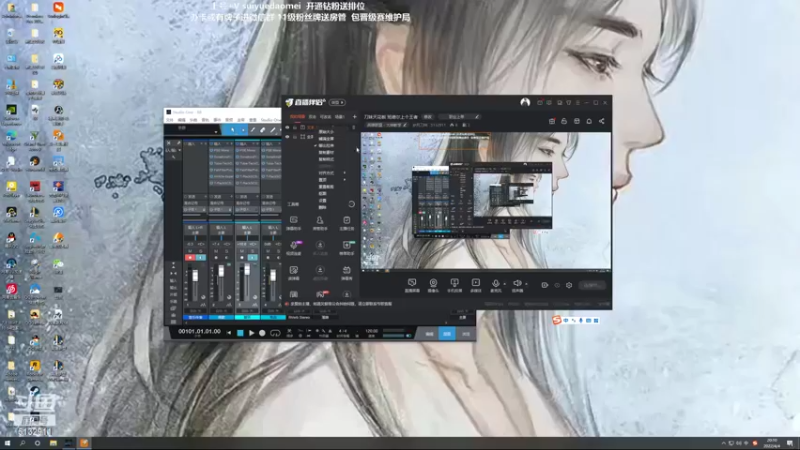Click the lock icon above the live preview
This screenshot has height=450, width=800.
564,121
